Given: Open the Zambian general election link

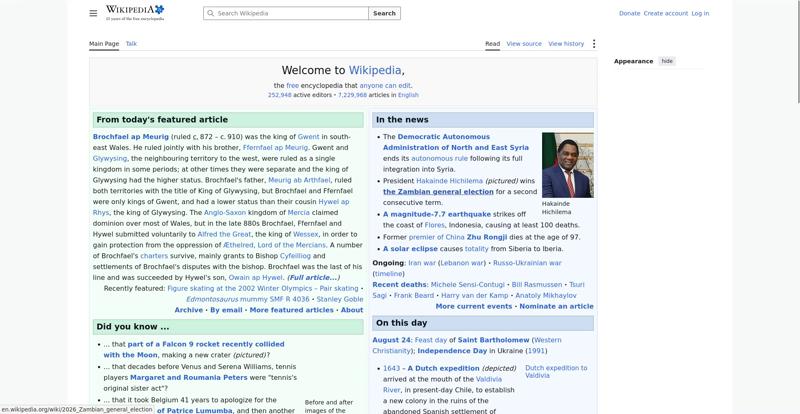Looking at the screenshot, I should tap(438, 192).
